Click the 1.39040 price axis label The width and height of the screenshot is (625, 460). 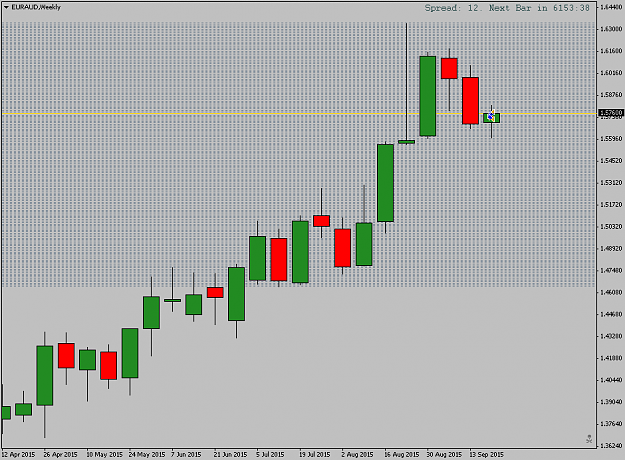point(611,402)
